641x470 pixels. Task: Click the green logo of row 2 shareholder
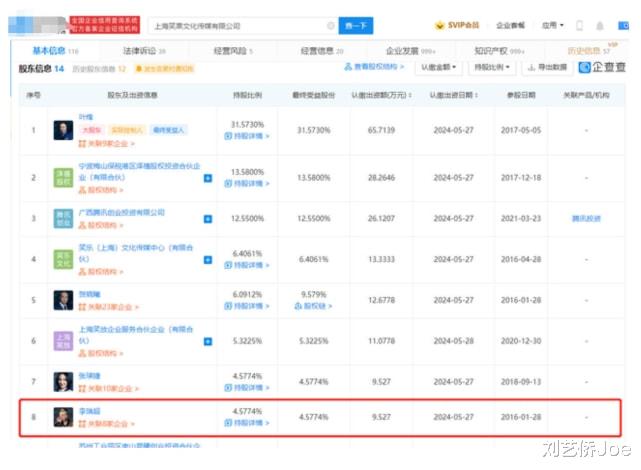coord(63,178)
